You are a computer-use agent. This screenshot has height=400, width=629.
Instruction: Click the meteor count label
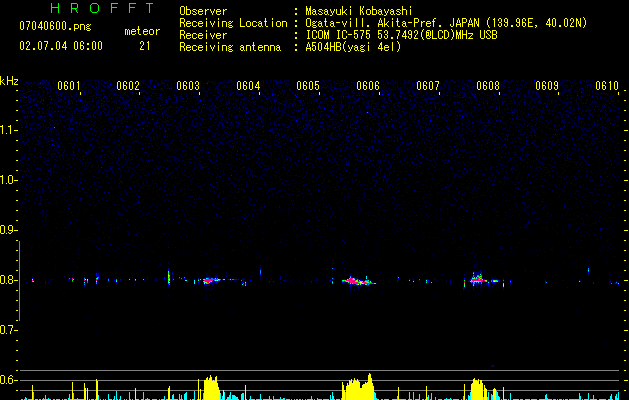pos(142,31)
